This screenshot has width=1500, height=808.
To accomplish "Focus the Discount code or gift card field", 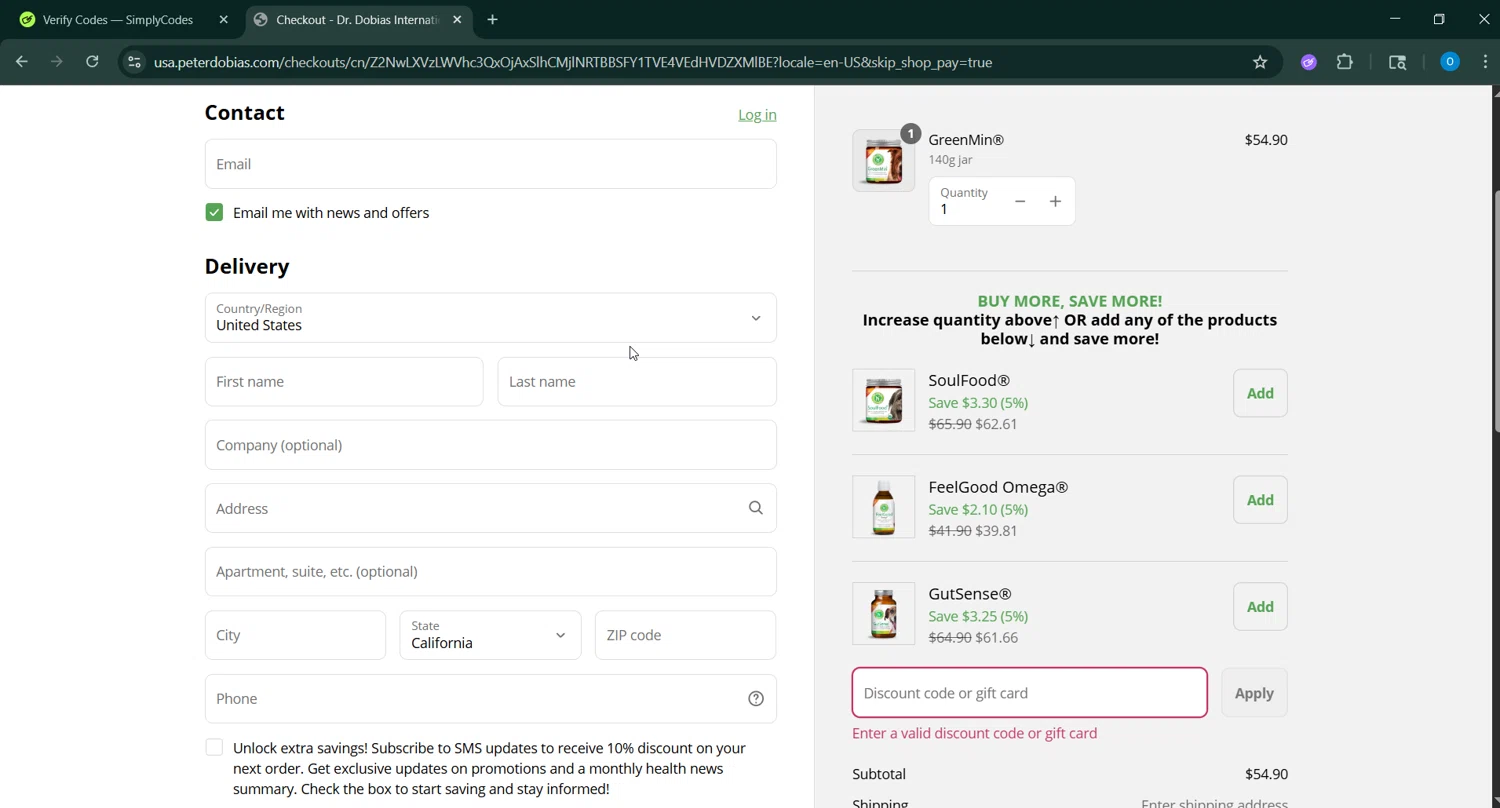I will tap(1029, 693).
